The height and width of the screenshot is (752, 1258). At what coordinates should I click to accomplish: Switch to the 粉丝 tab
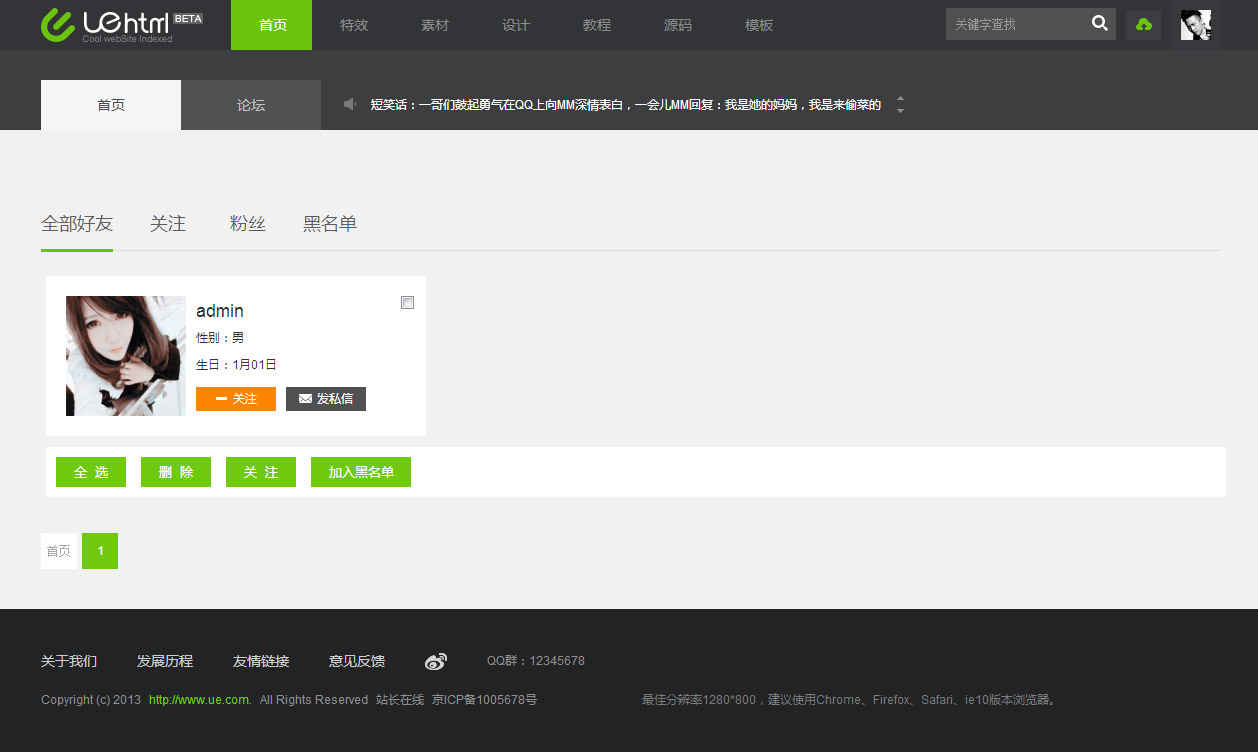pos(247,224)
